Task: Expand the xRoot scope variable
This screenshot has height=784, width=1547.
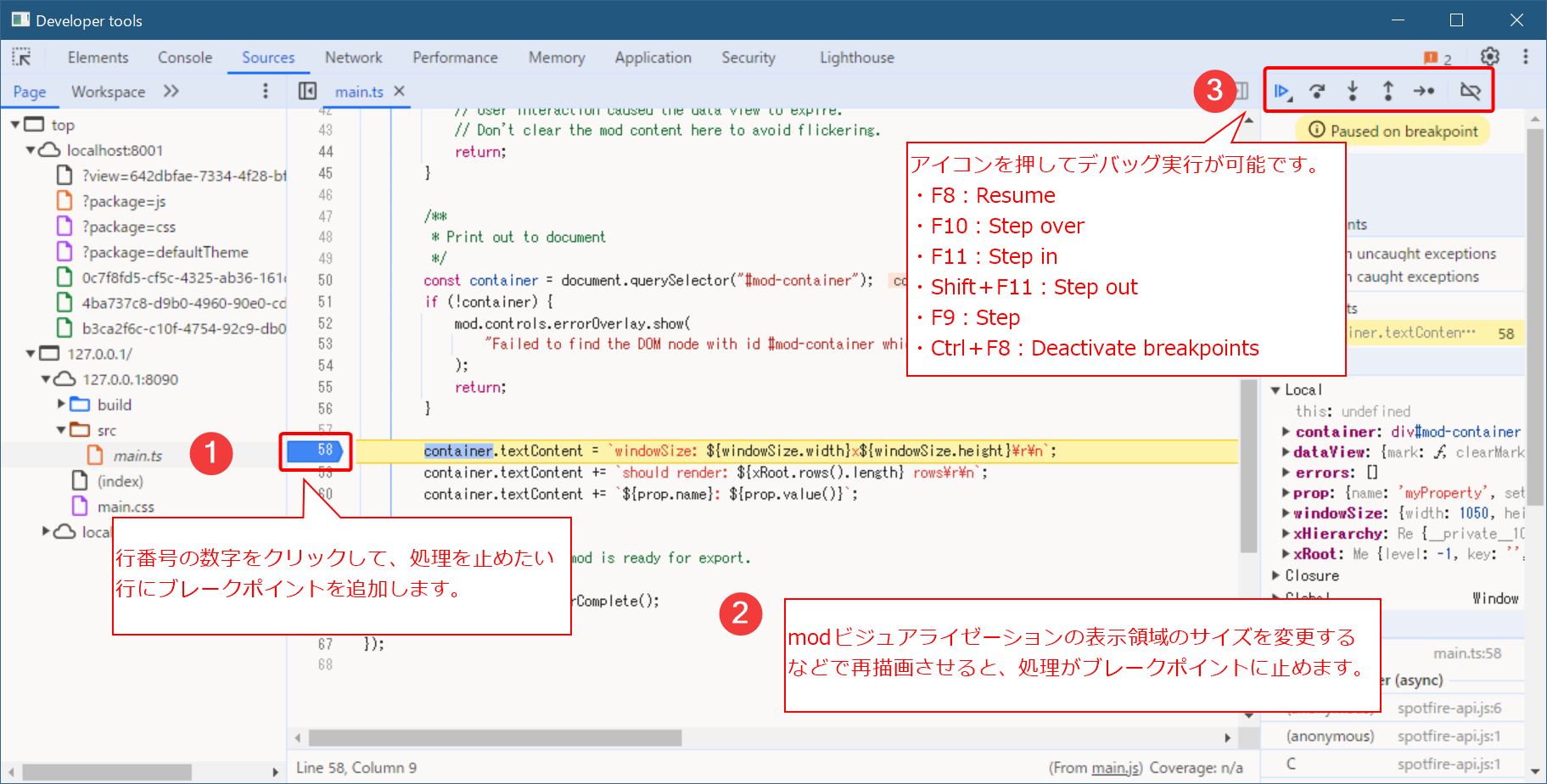Action: (x=1286, y=554)
